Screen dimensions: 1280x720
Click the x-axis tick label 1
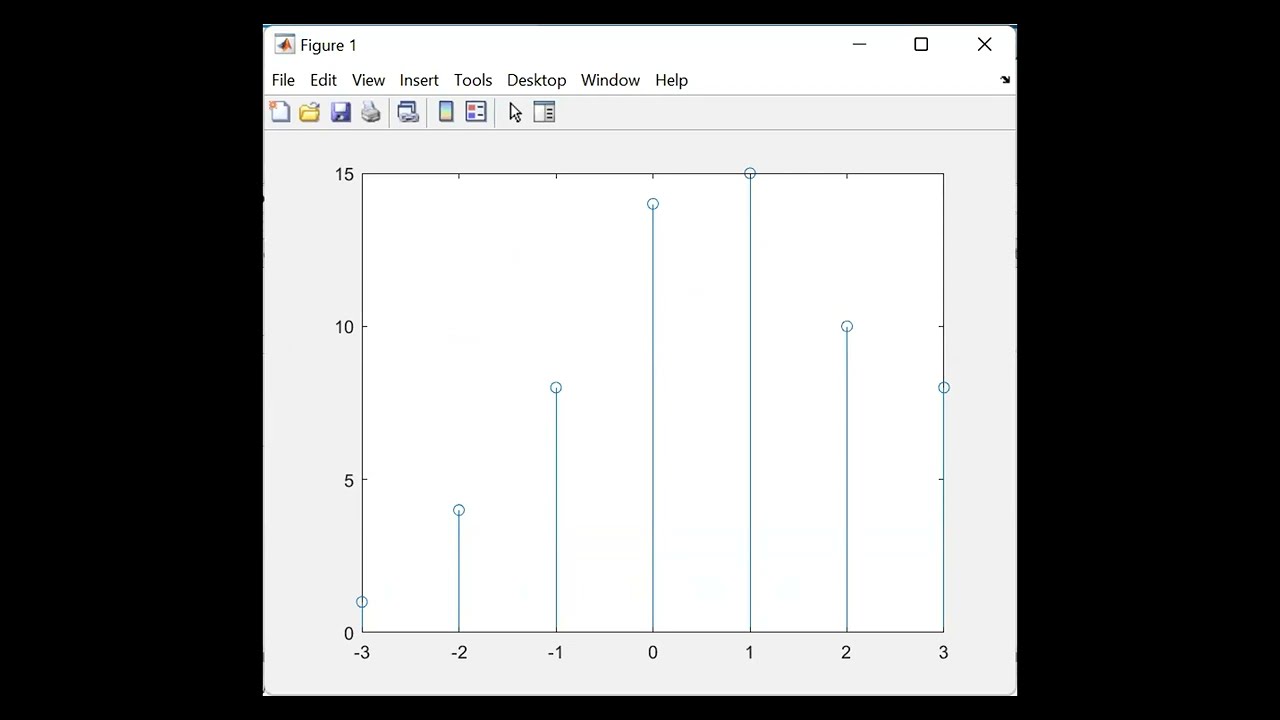click(x=750, y=653)
